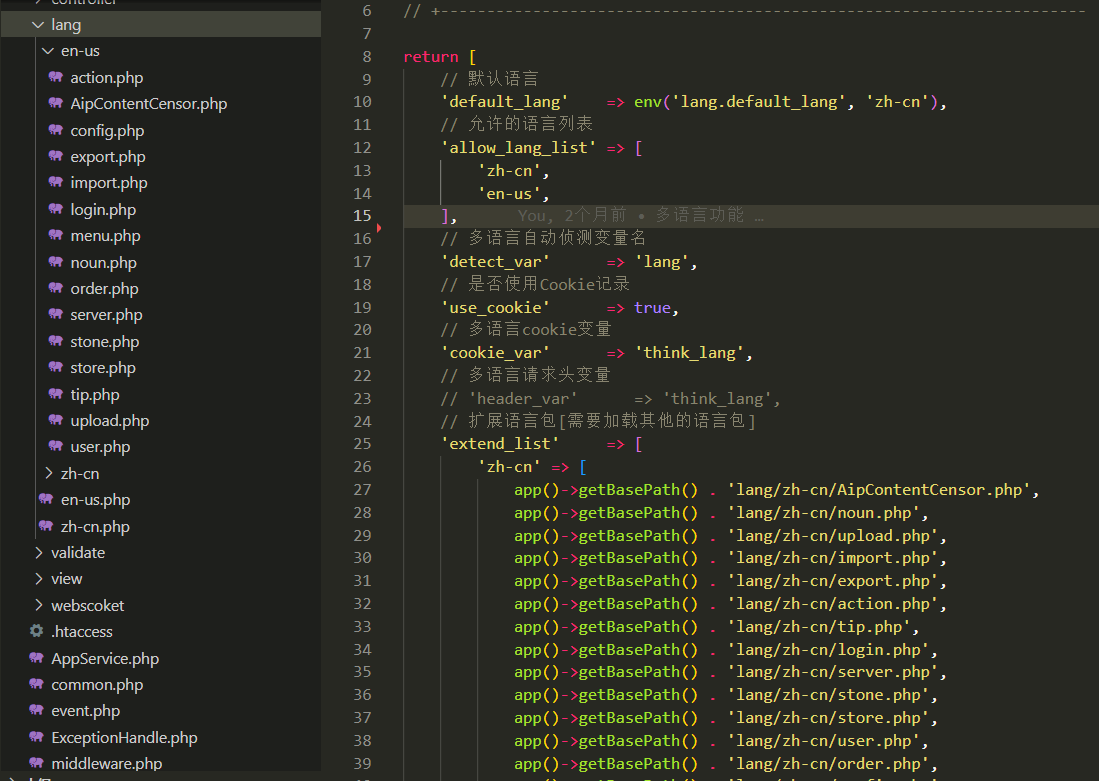Click the PHP icon beside upload.php

55,420
